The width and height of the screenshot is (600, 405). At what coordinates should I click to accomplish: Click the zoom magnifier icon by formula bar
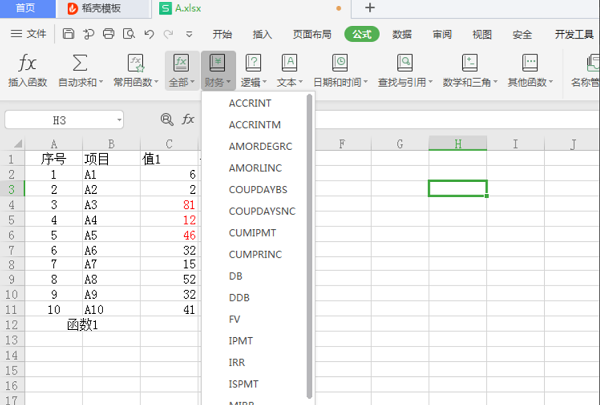tap(167, 119)
